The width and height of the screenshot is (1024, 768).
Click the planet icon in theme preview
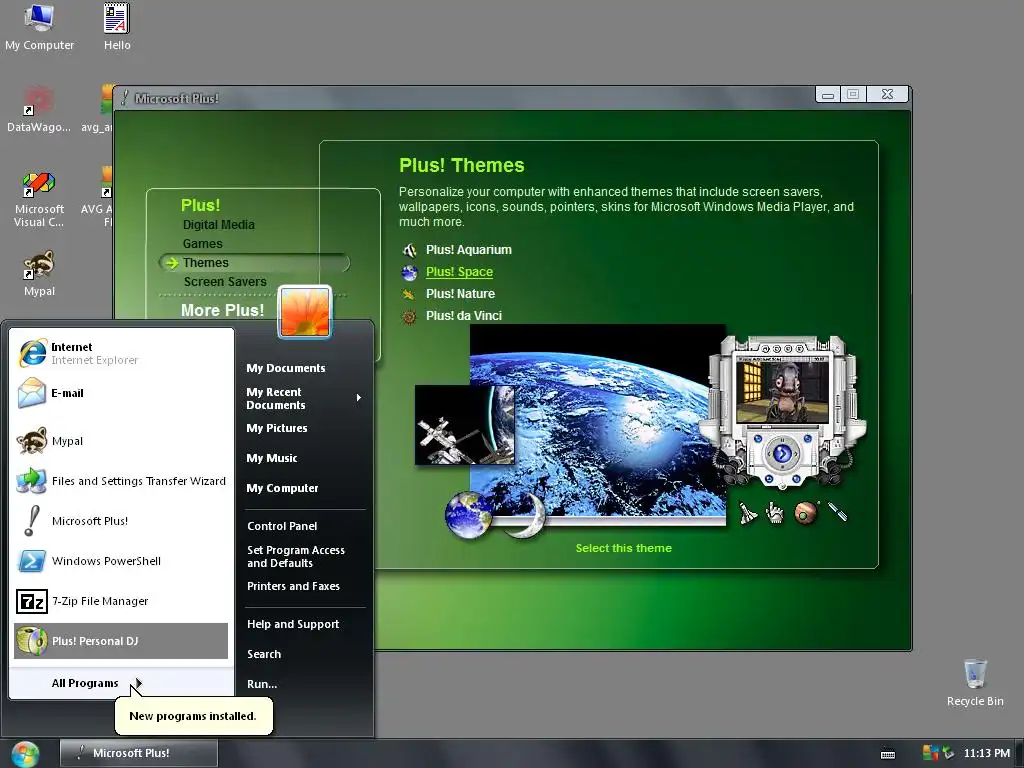point(806,513)
